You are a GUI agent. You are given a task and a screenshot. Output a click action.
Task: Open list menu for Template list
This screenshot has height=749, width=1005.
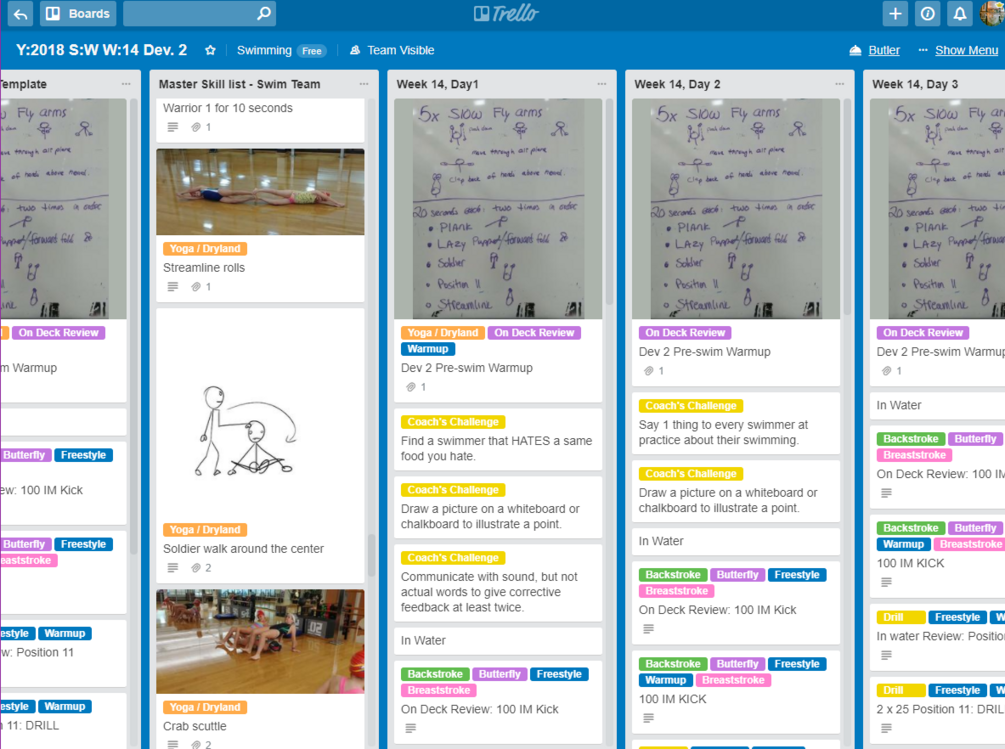pos(126,84)
